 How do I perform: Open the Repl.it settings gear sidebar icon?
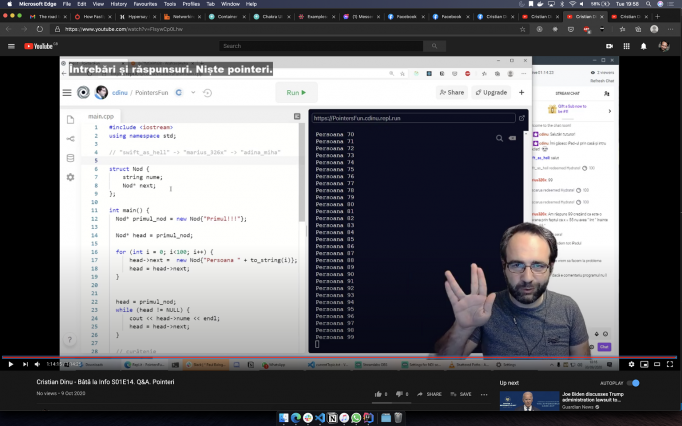pyautogui.click(x=70, y=177)
